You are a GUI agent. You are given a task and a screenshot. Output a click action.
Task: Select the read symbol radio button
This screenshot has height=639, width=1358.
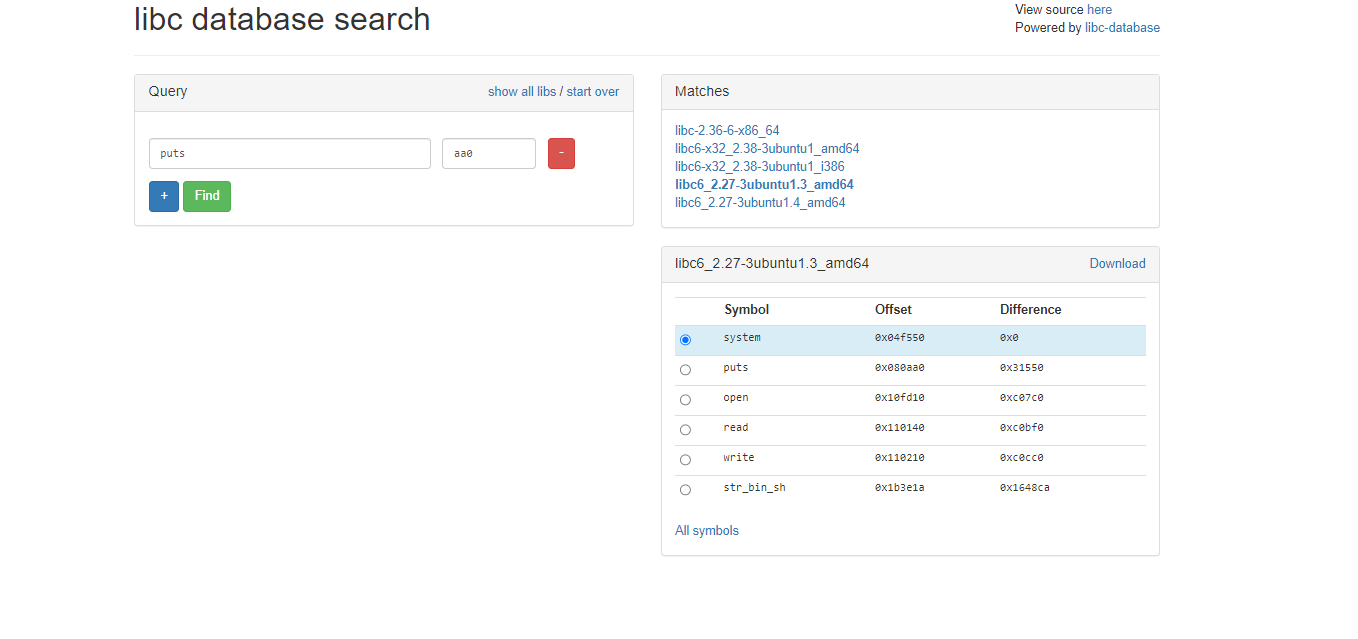pos(685,430)
